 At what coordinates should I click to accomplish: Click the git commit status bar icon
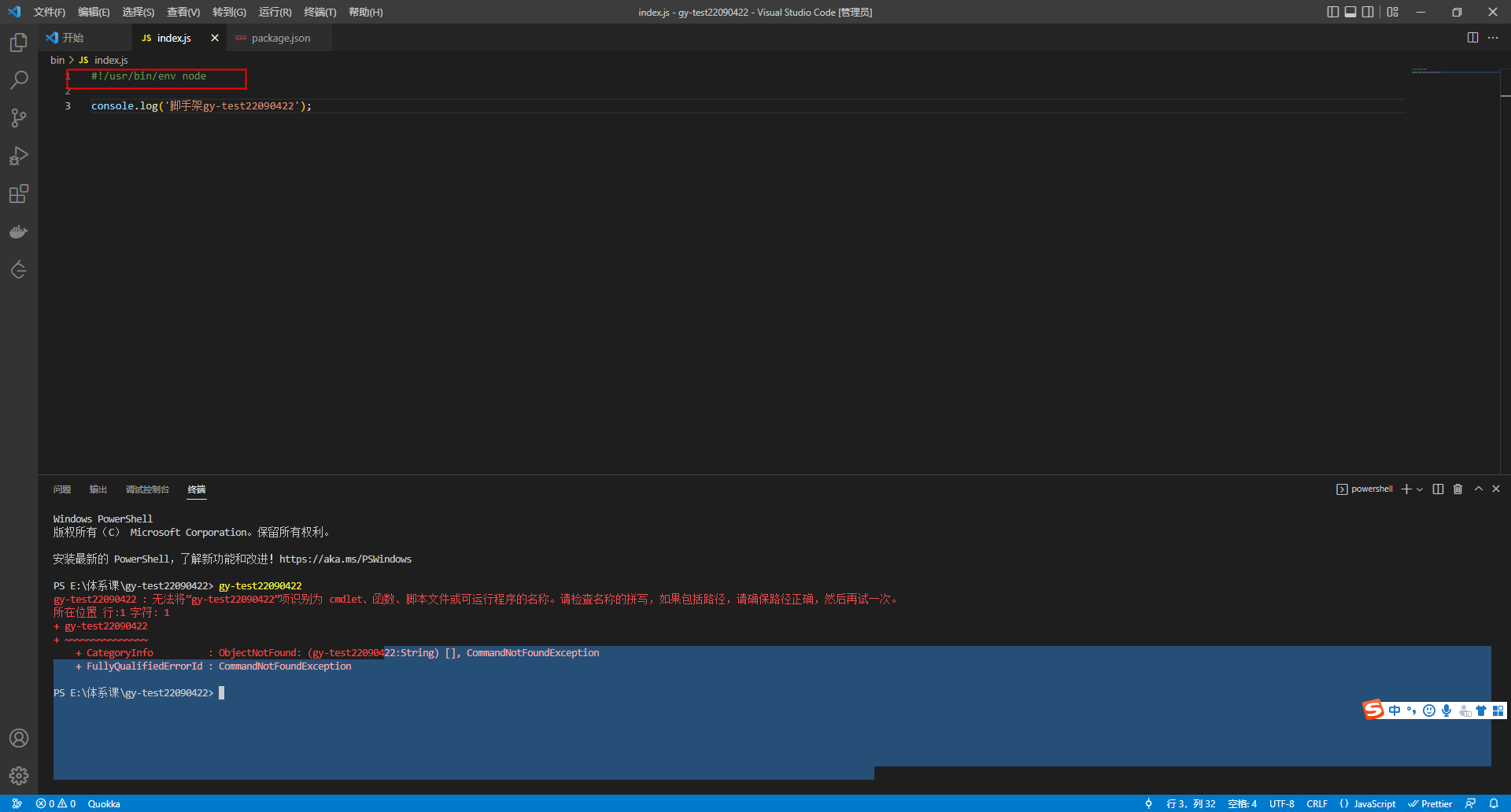coord(1148,803)
